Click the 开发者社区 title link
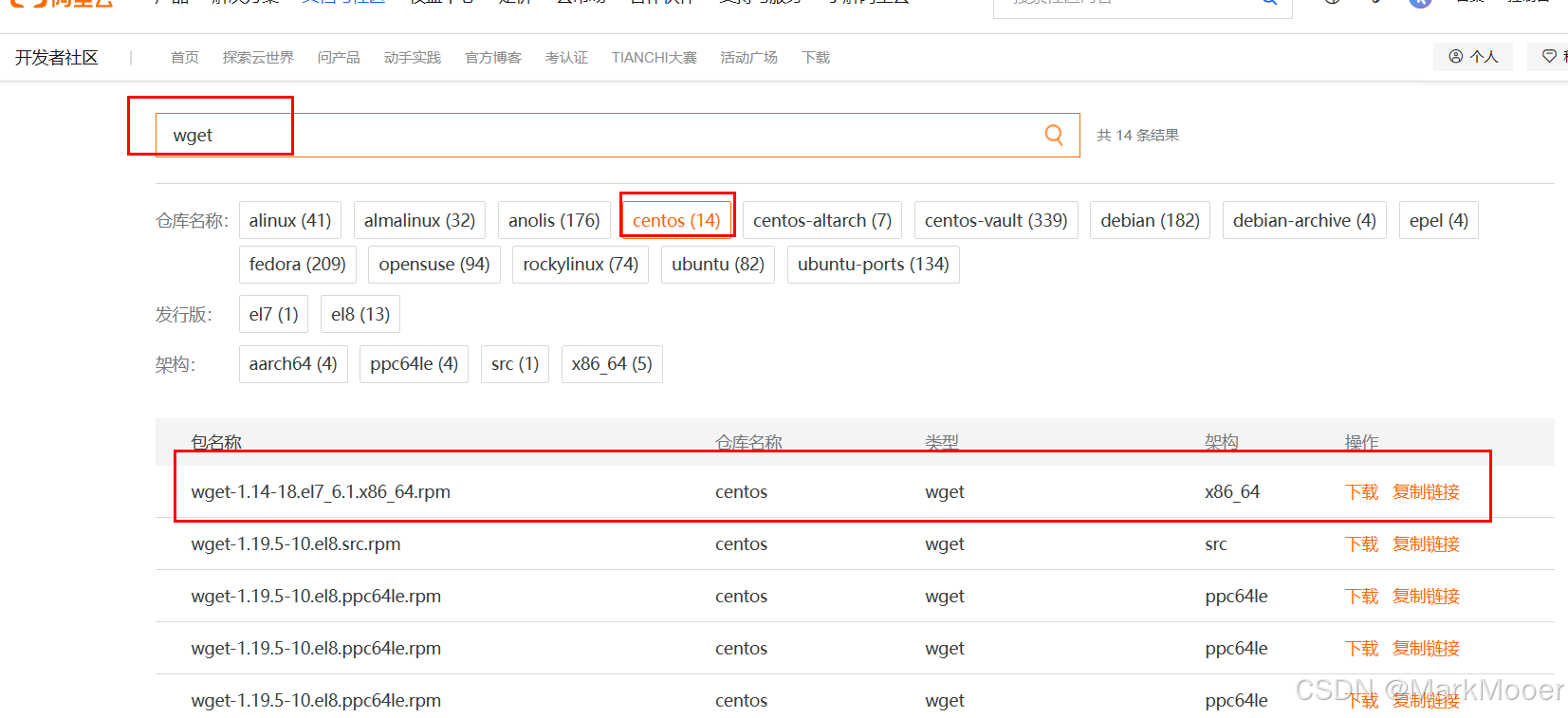 57,58
